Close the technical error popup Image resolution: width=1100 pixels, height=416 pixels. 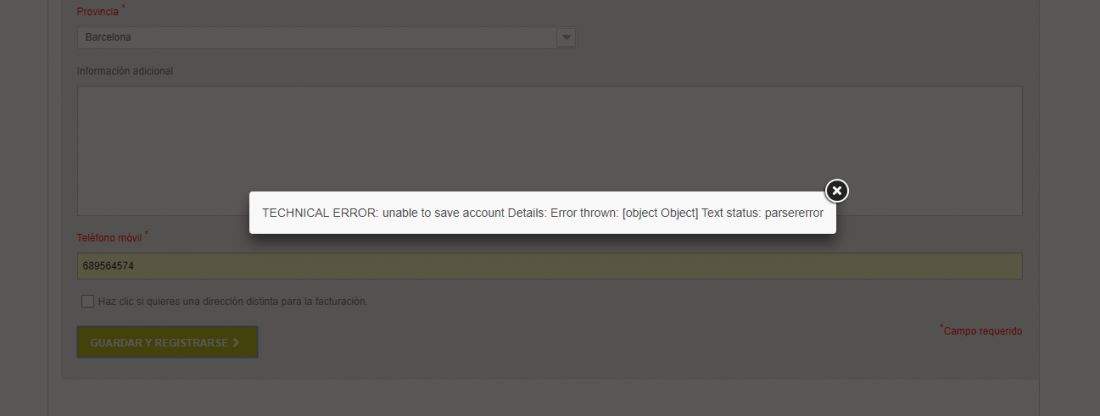(837, 190)
